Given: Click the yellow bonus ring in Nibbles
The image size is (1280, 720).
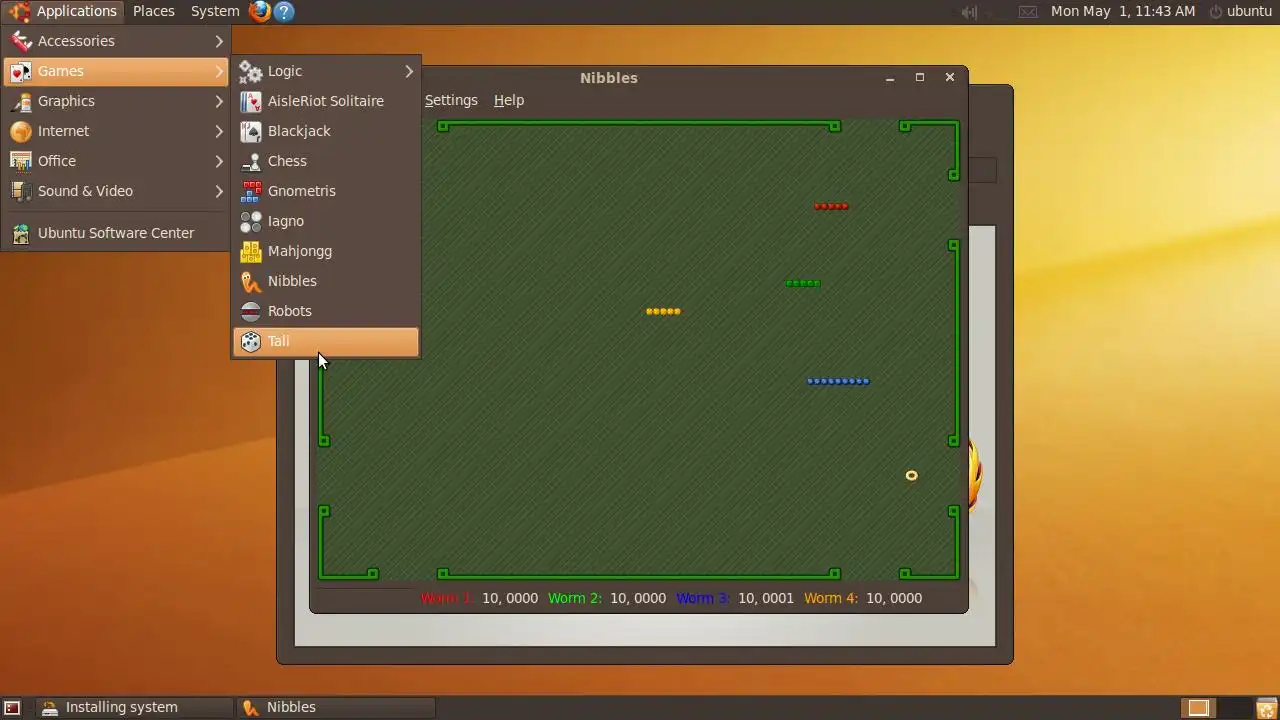Looking at the screenshot, I should pyautogui.click(x=911, y=475).
